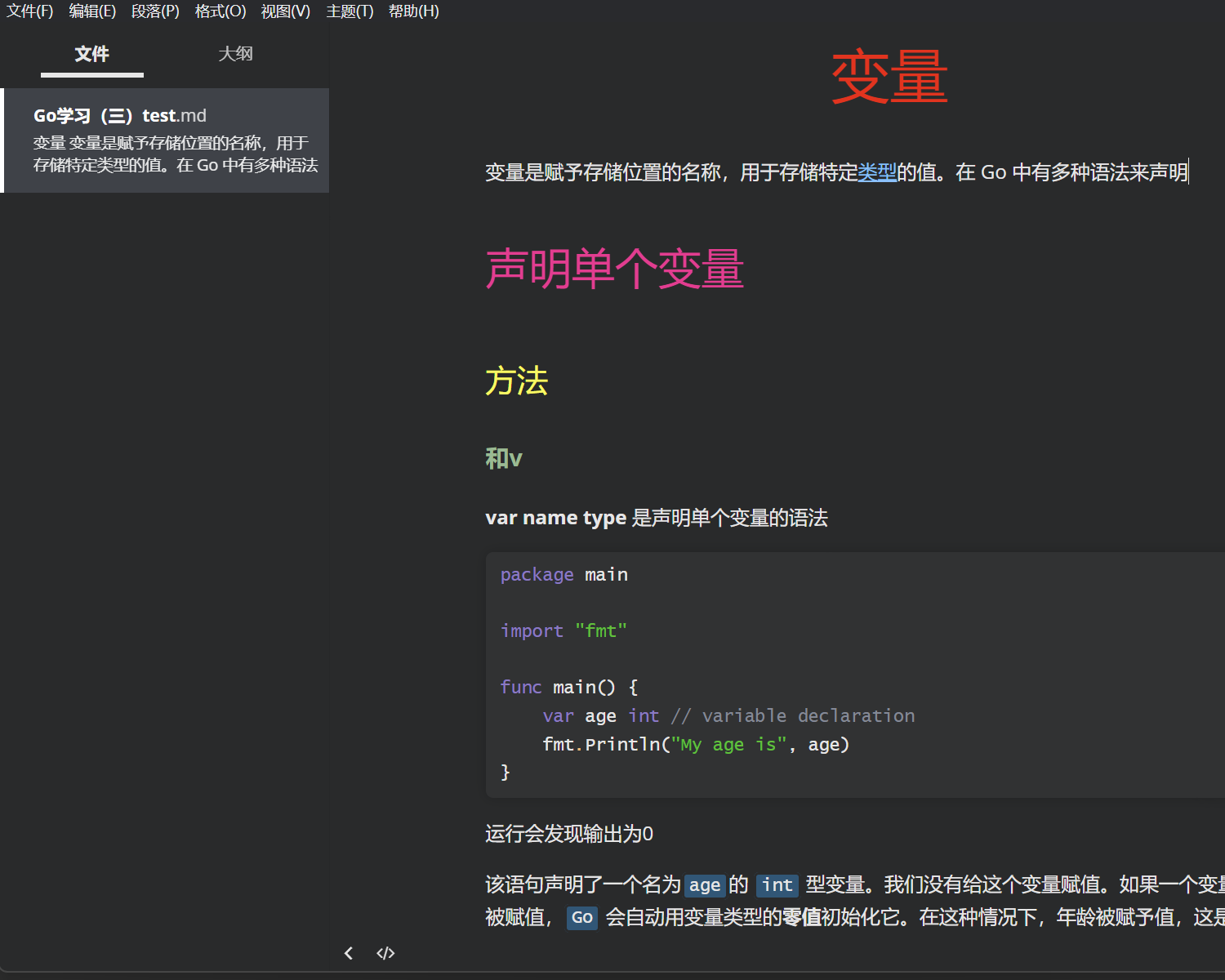Click inside the Go code block
1225x980 pixels.
tap(855, 675)
